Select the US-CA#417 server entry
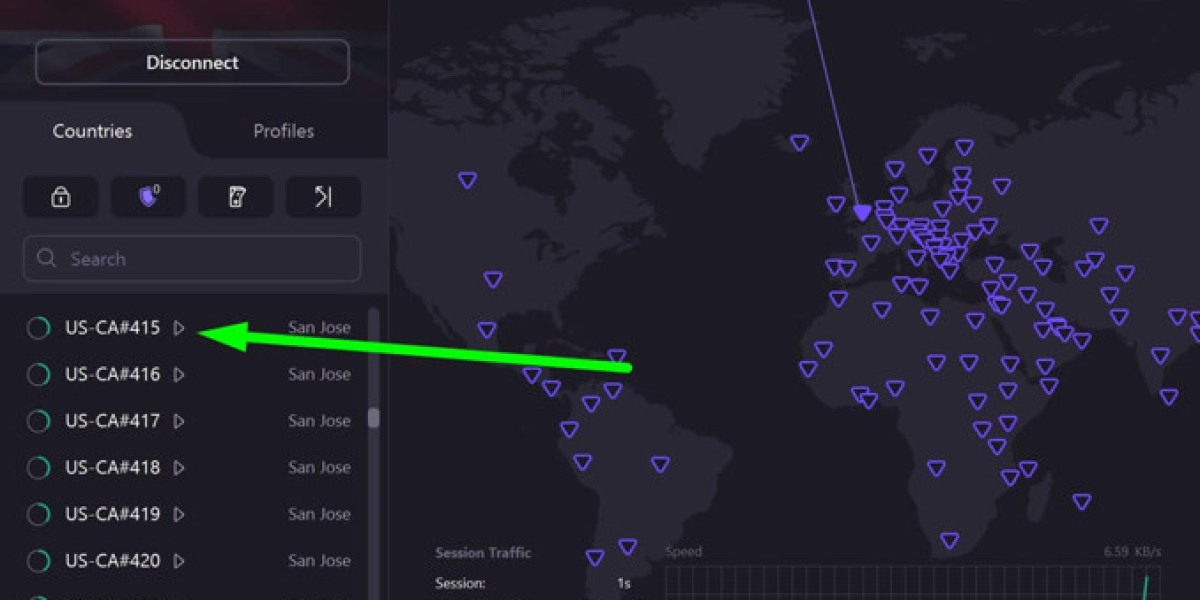 (112, 421)
